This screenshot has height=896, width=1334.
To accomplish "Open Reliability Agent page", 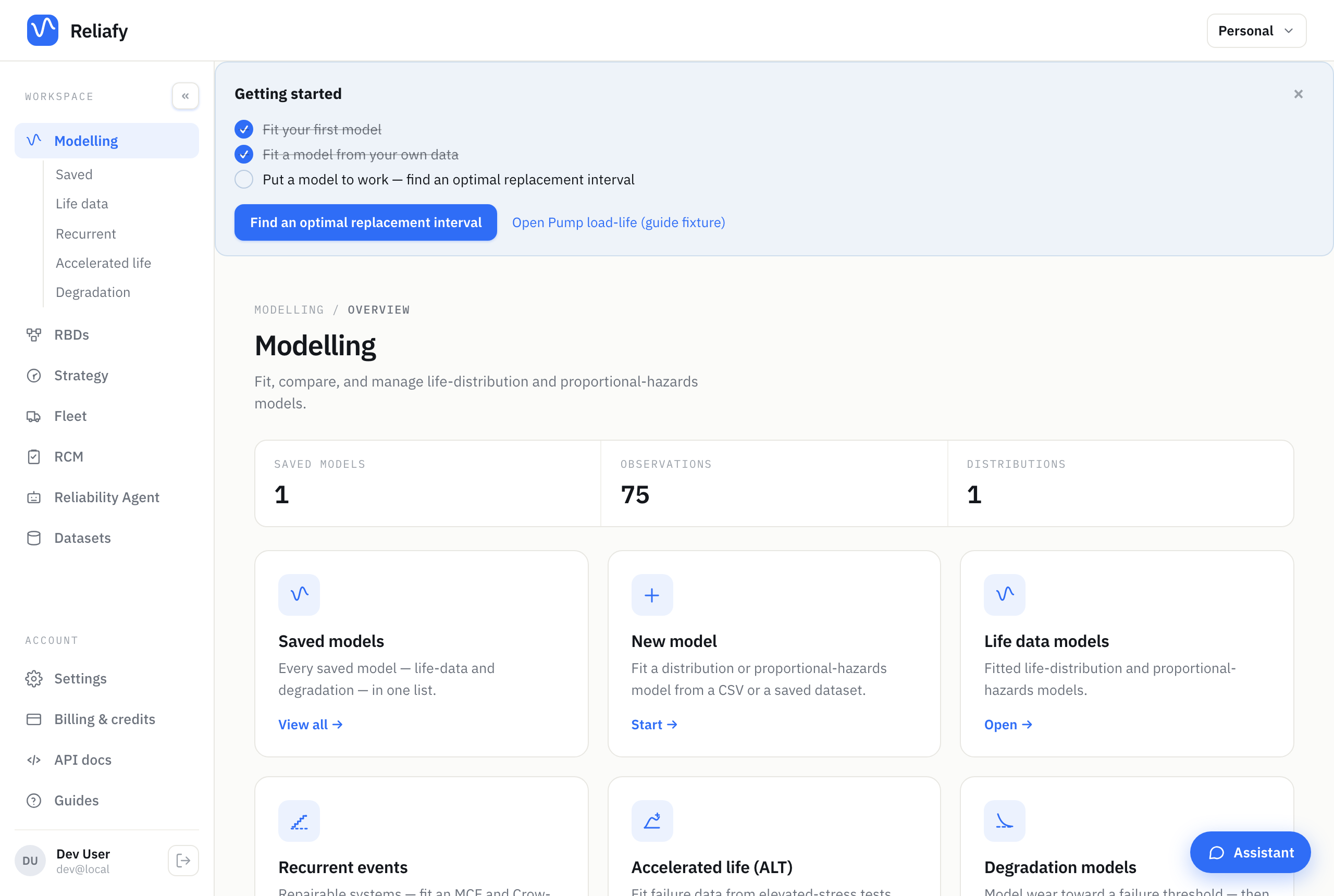I will point(107,497).
